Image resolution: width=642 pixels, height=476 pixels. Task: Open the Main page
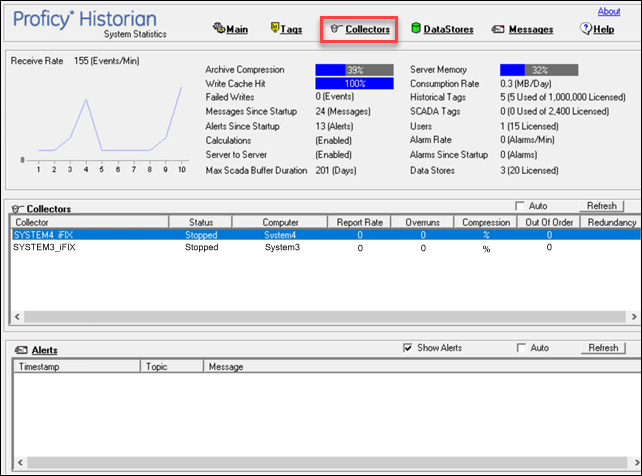click(237, 29)
